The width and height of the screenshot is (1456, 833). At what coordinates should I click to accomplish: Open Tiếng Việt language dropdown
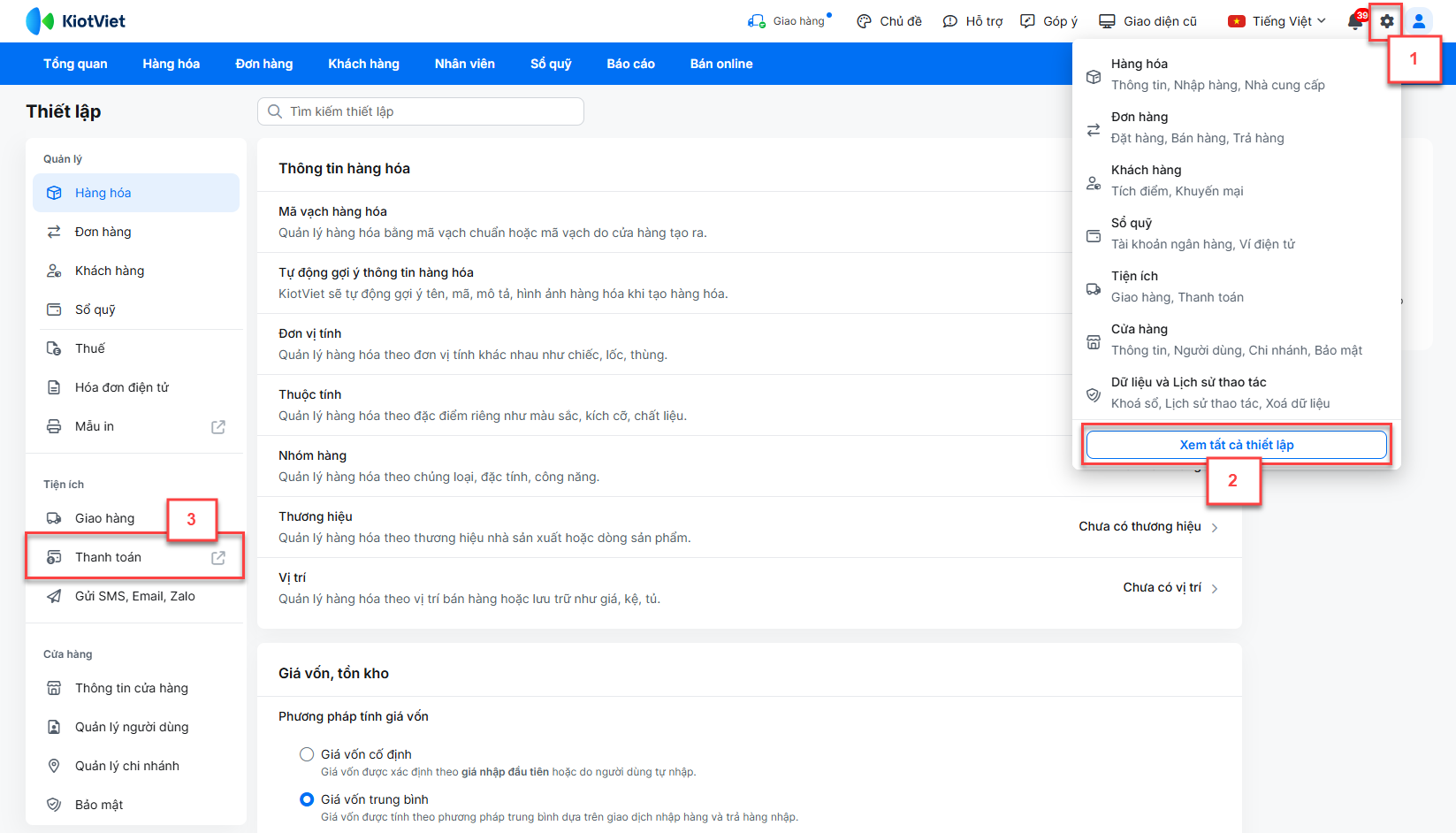pos(1277,21)
